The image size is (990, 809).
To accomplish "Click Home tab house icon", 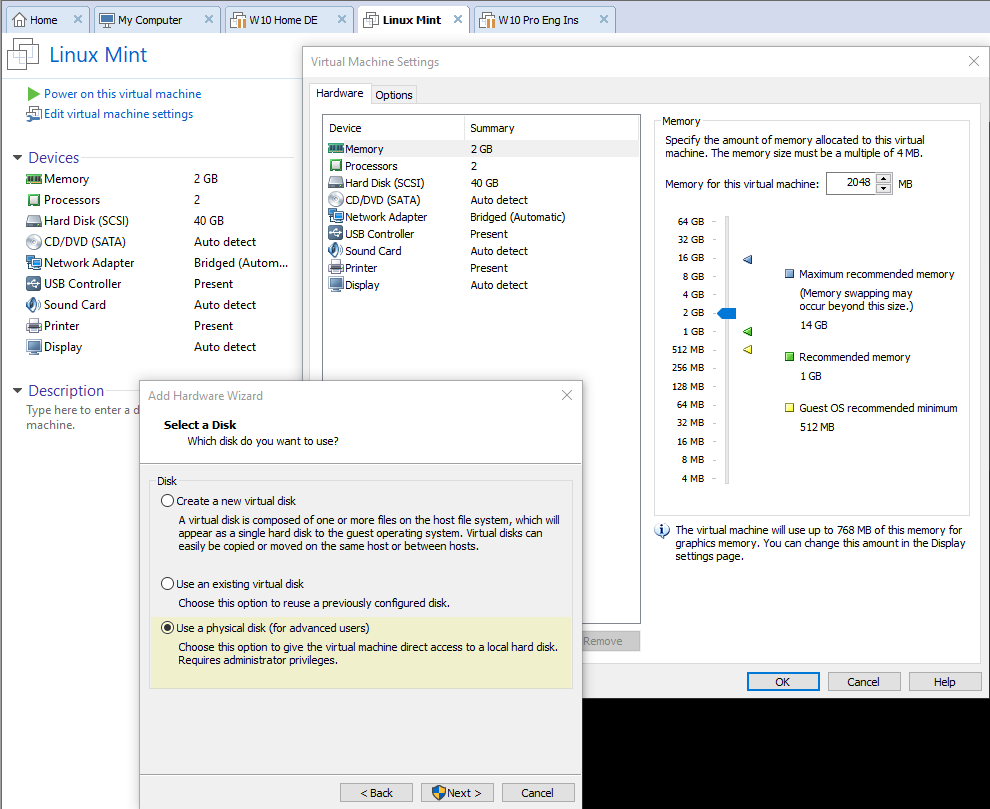I will 20,20.
